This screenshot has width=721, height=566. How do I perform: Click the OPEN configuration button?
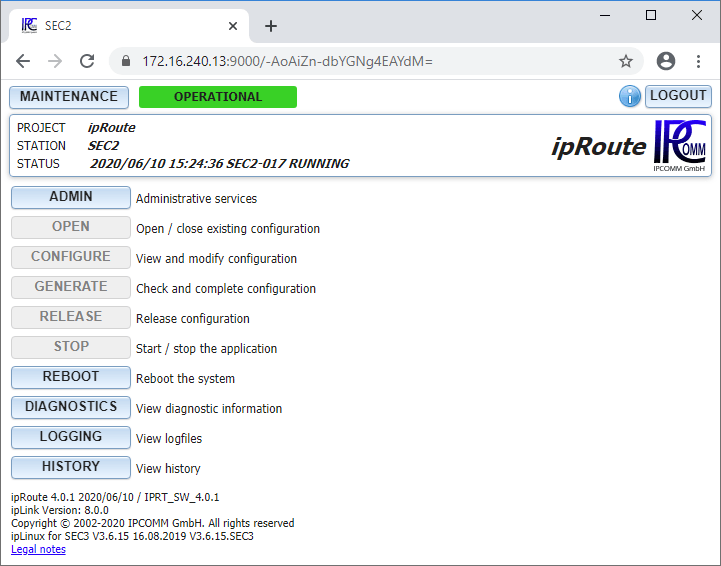[x=71, y=227]
